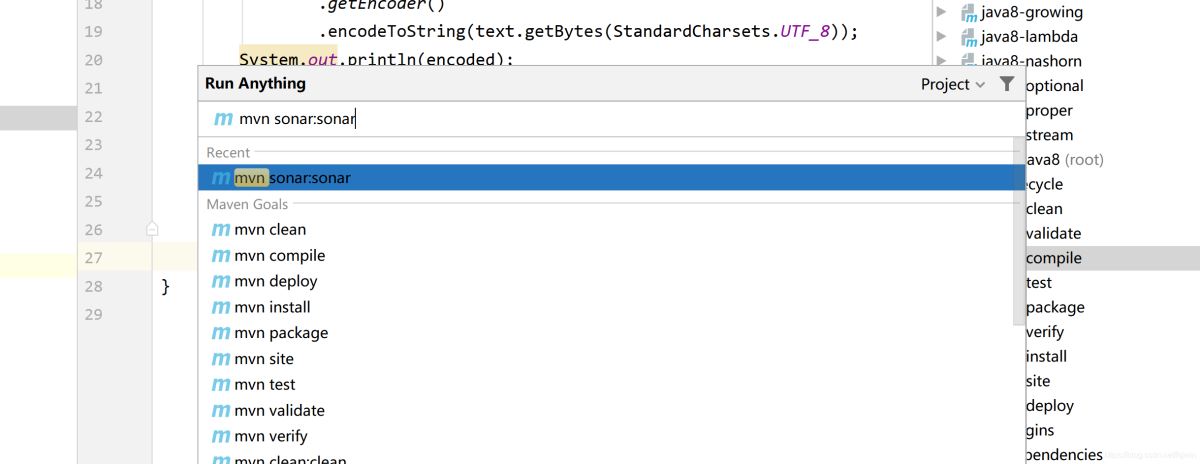The image size is (1200, 464).
Task: Expand the java8-growing module node
Action: [941, 13]
